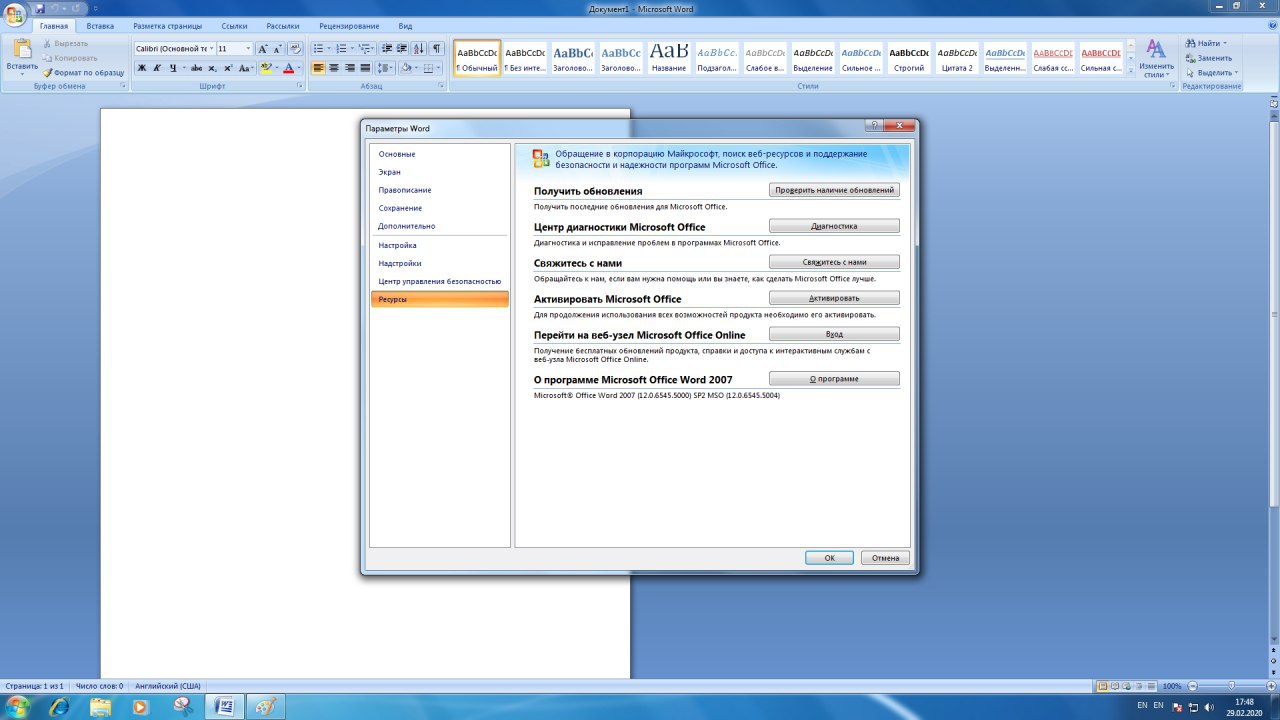The height and width of the screenshot is (720, 1280).
Task: Open Font dialog launcher (Шрифт group)
Action: 300,86
